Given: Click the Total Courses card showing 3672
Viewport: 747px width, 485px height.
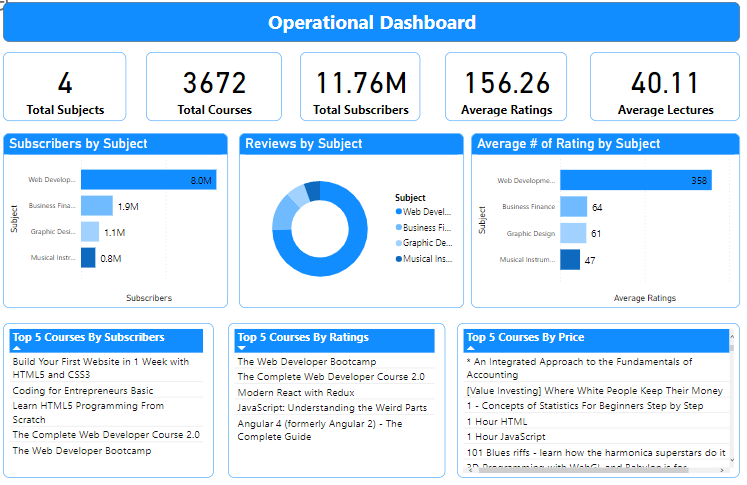Looking at the screenshot, I should pos(214,87).
